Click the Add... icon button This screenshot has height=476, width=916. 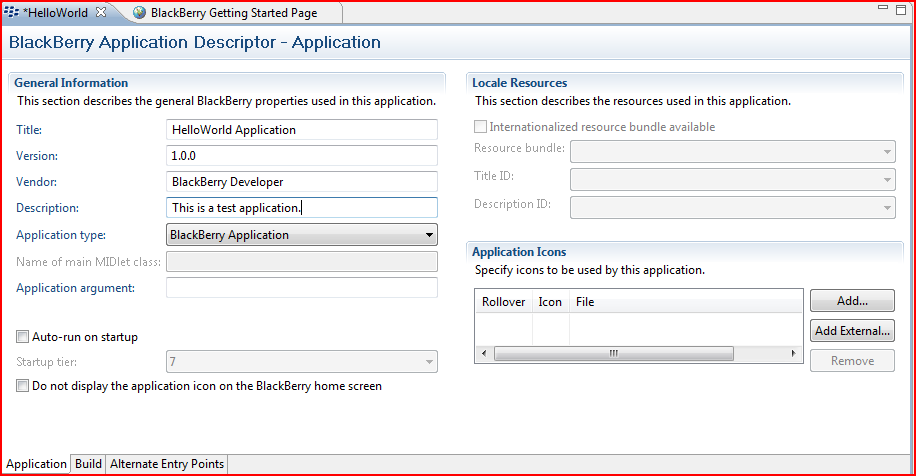[x=852, y=301]
